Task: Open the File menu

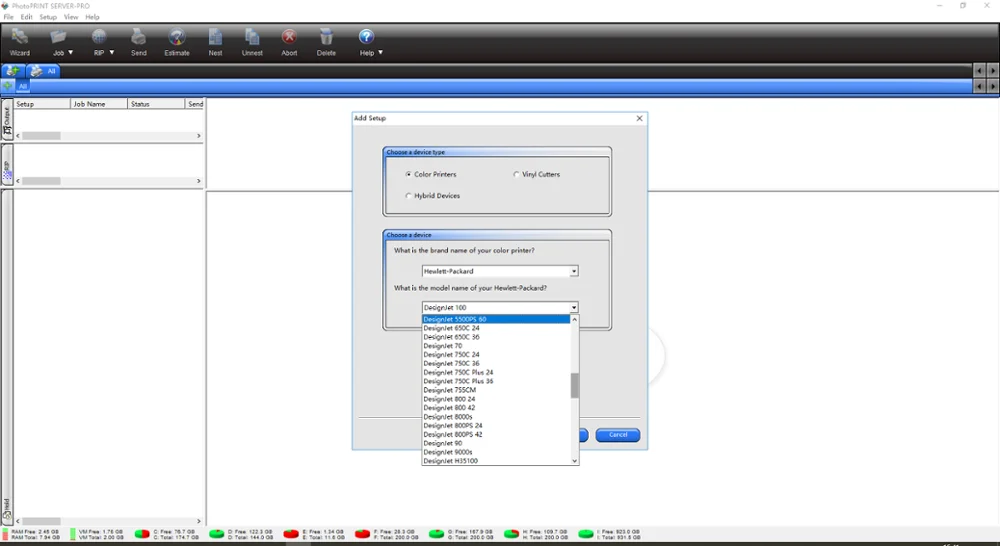Action: coord(8,17)
